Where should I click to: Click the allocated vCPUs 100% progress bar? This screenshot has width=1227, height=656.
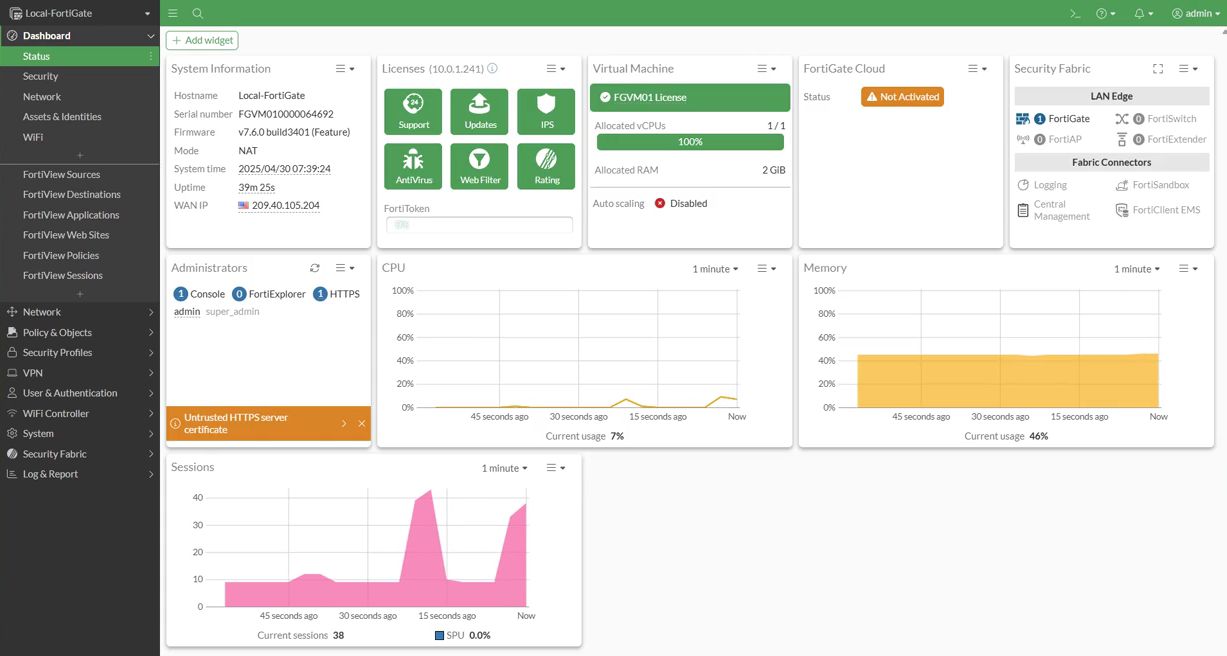690,142
